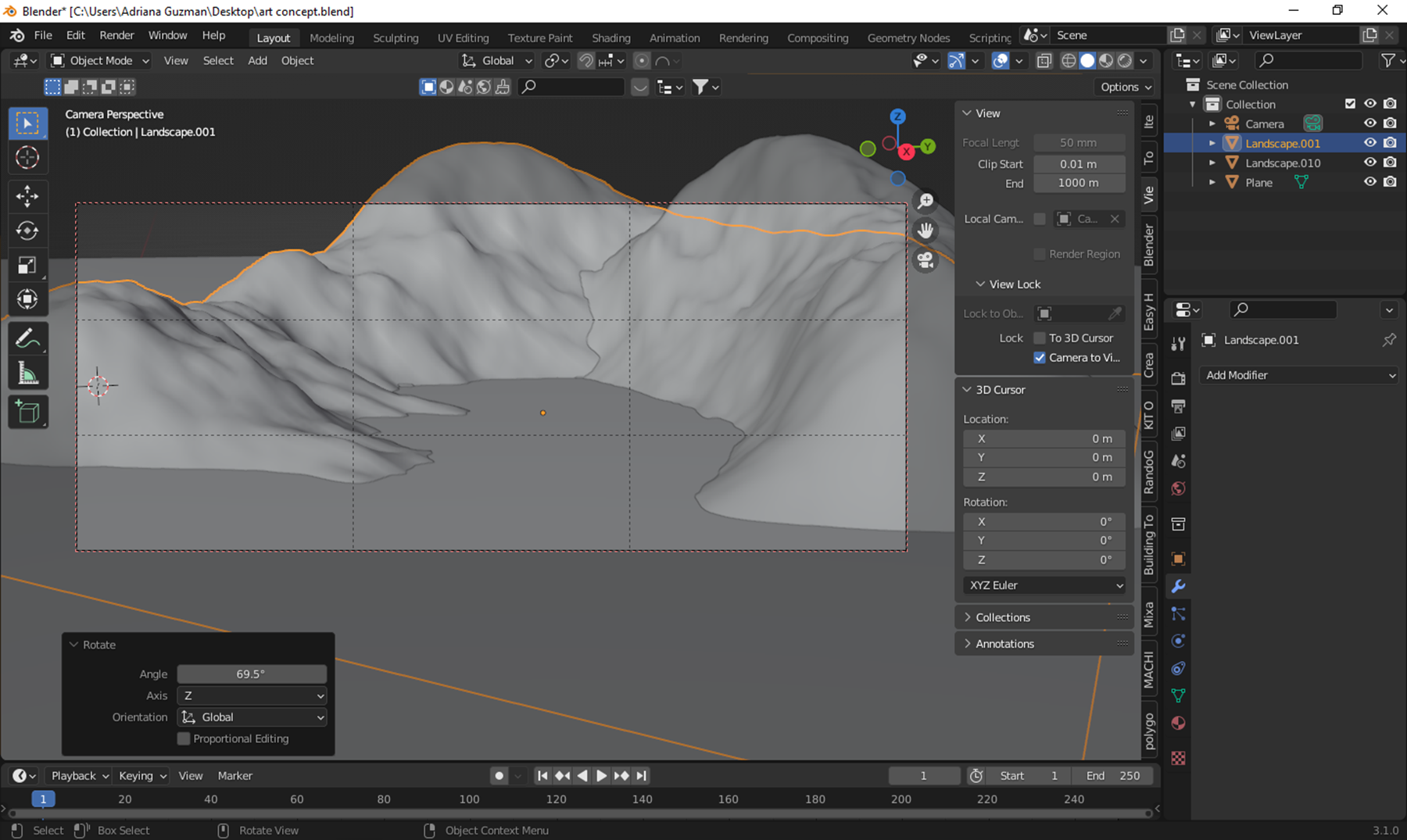Viewport: 1407px width, 840px height.
Task: Pin the Landscape.001 properties context
Action: pos(1389,340)
